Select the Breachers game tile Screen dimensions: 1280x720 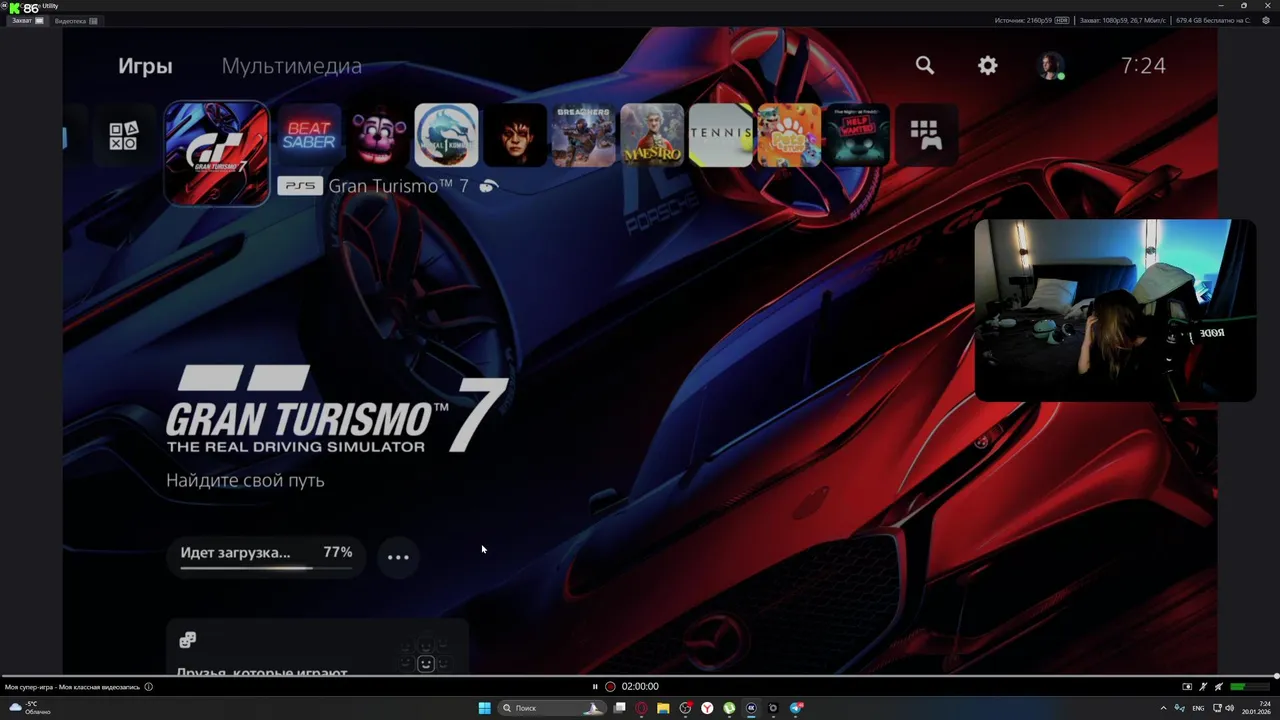click(x=583, y=135)
